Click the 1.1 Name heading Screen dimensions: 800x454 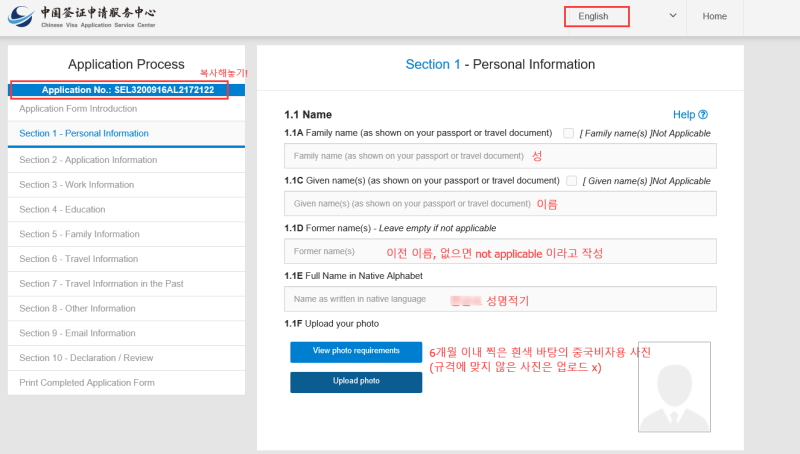click(x=308, y=115)
